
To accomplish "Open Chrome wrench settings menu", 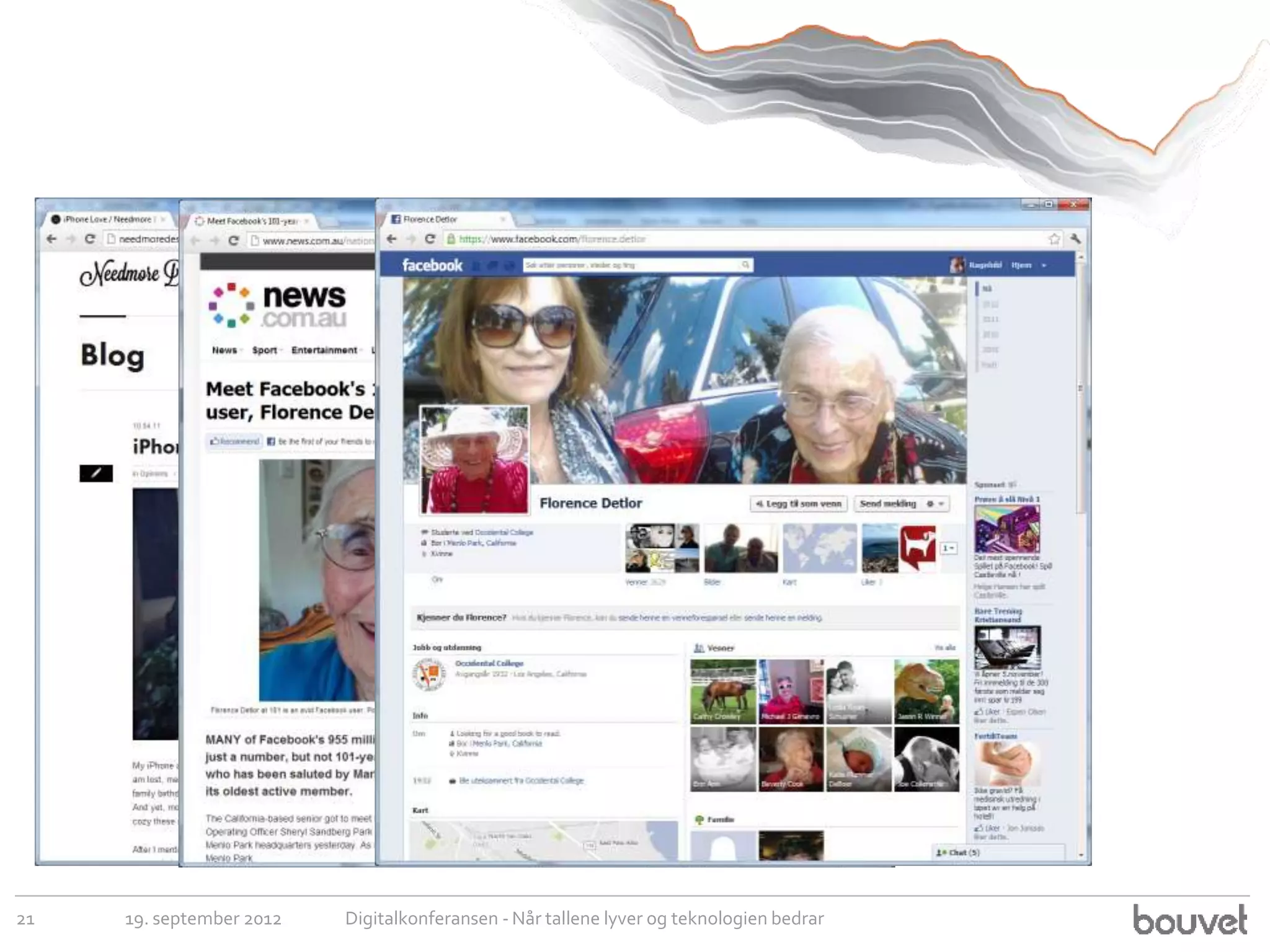I will 1075,239.
